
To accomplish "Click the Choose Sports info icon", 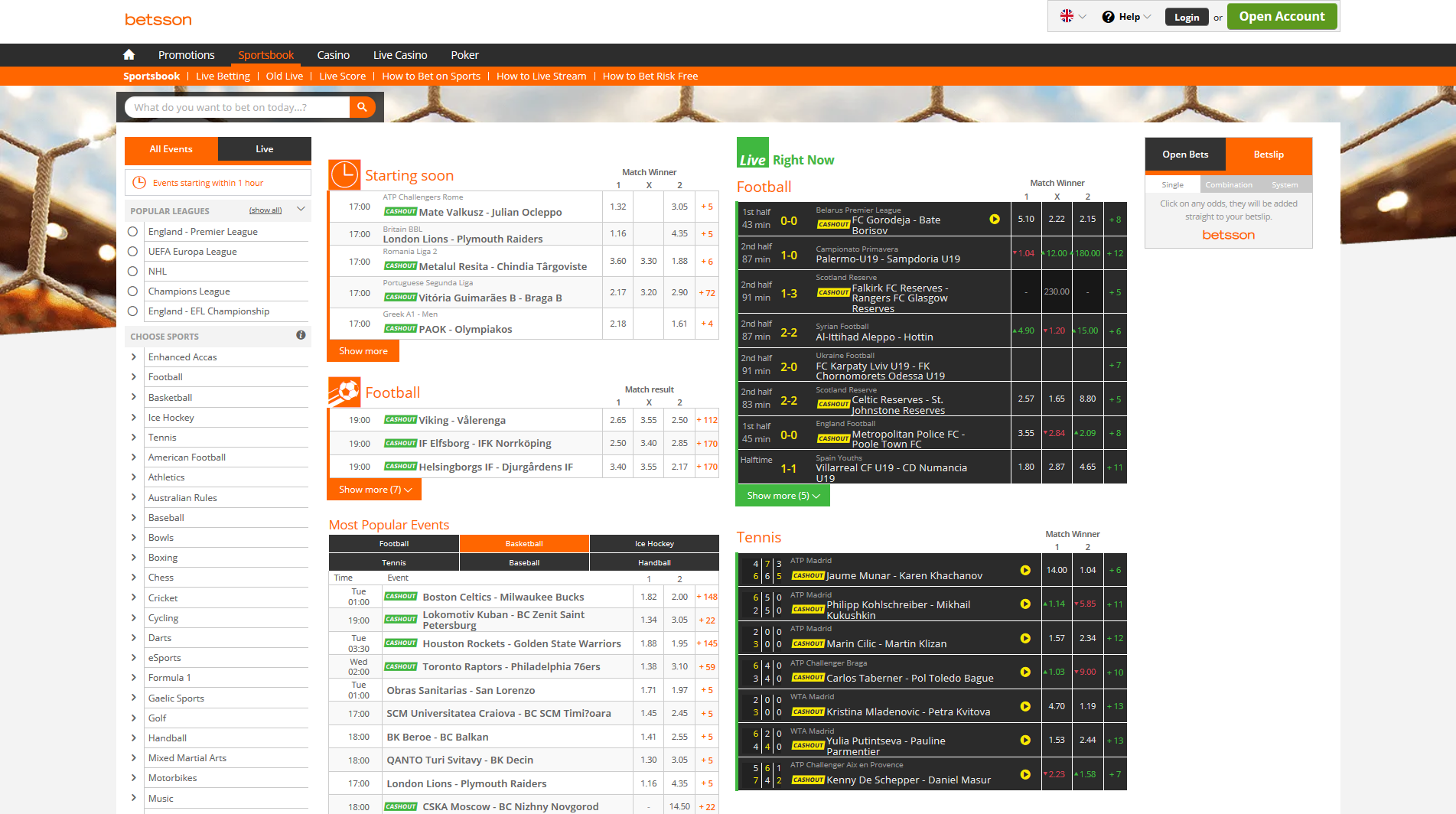I will coord(301,335).
